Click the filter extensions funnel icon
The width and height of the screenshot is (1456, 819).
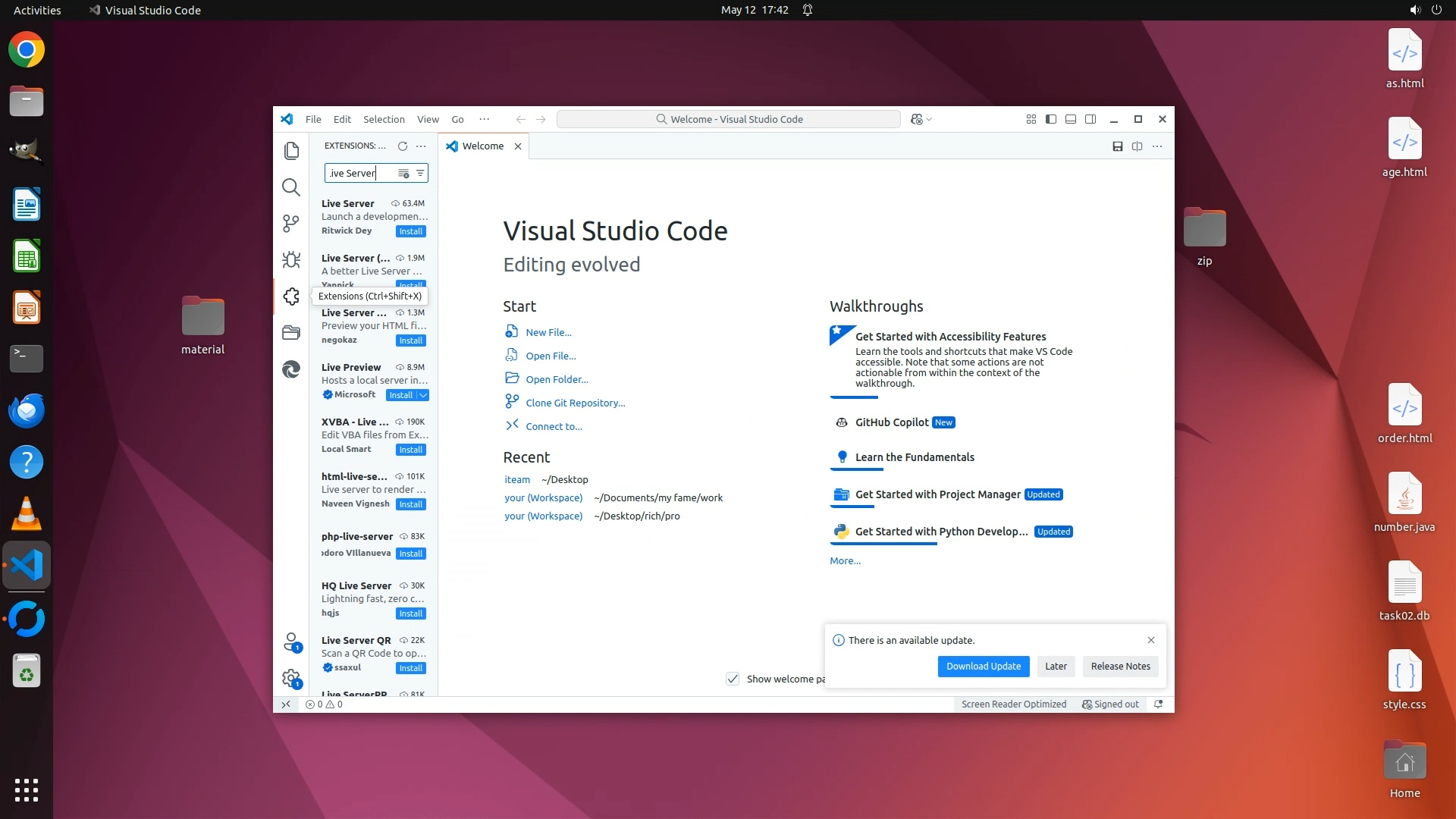coord(420,173)
